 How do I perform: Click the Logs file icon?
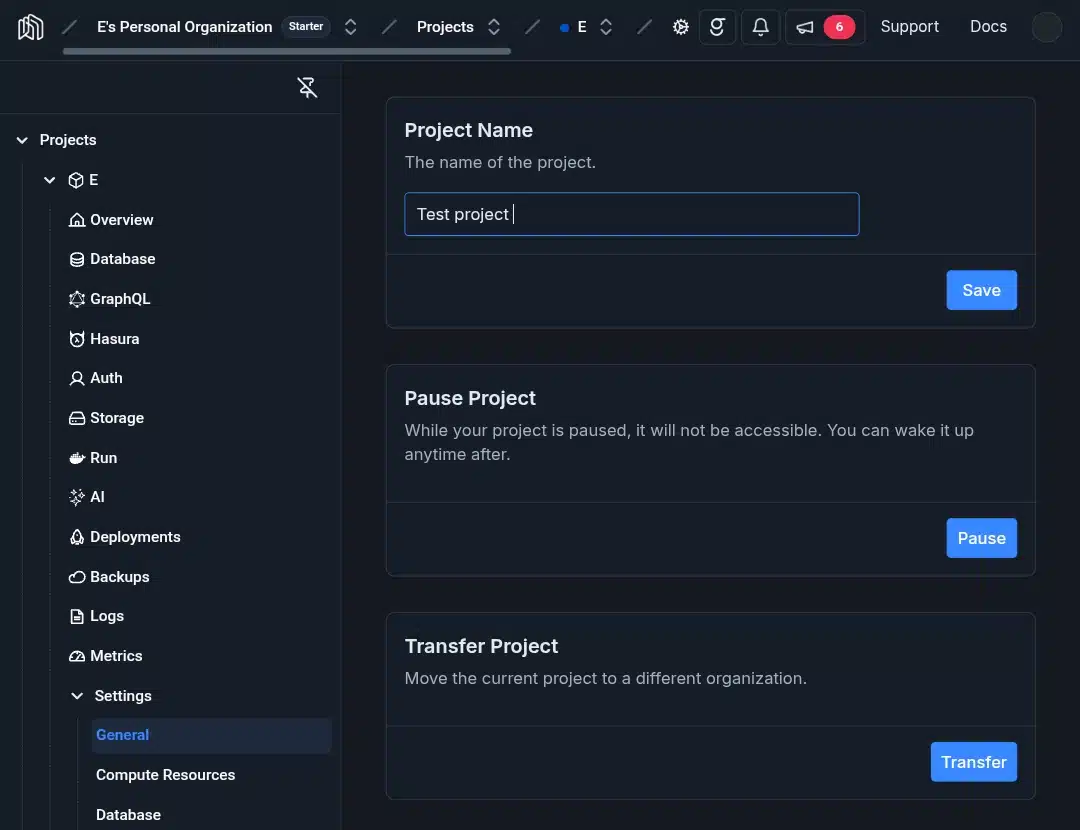click(76, 616)
